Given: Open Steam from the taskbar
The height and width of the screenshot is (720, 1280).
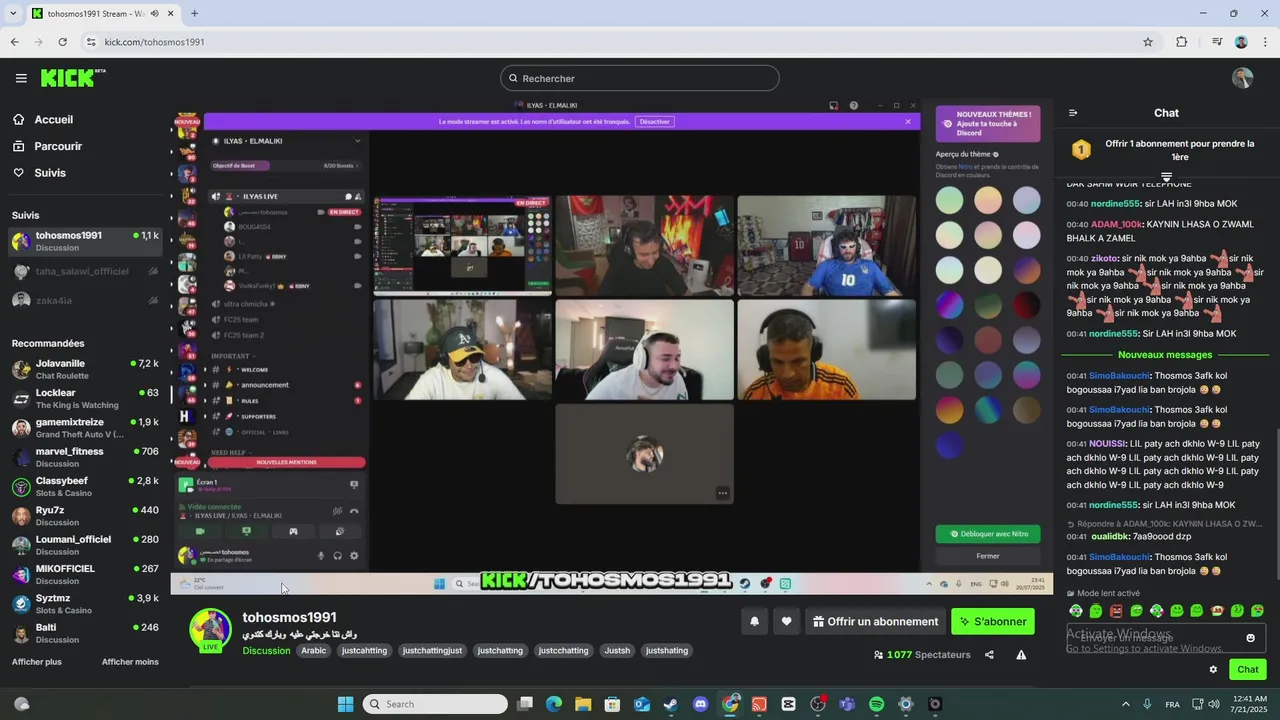Looking at the screenshot, I should click(670, 704).
